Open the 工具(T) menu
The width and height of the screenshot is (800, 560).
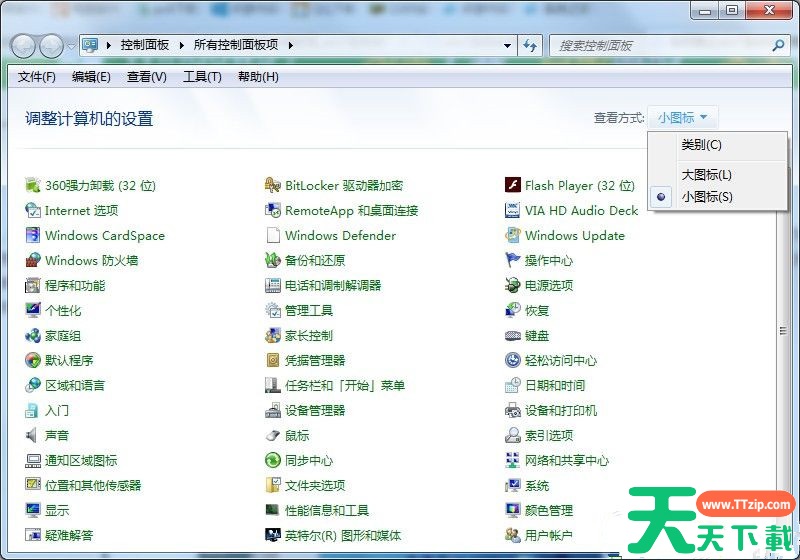pos(201,77)
